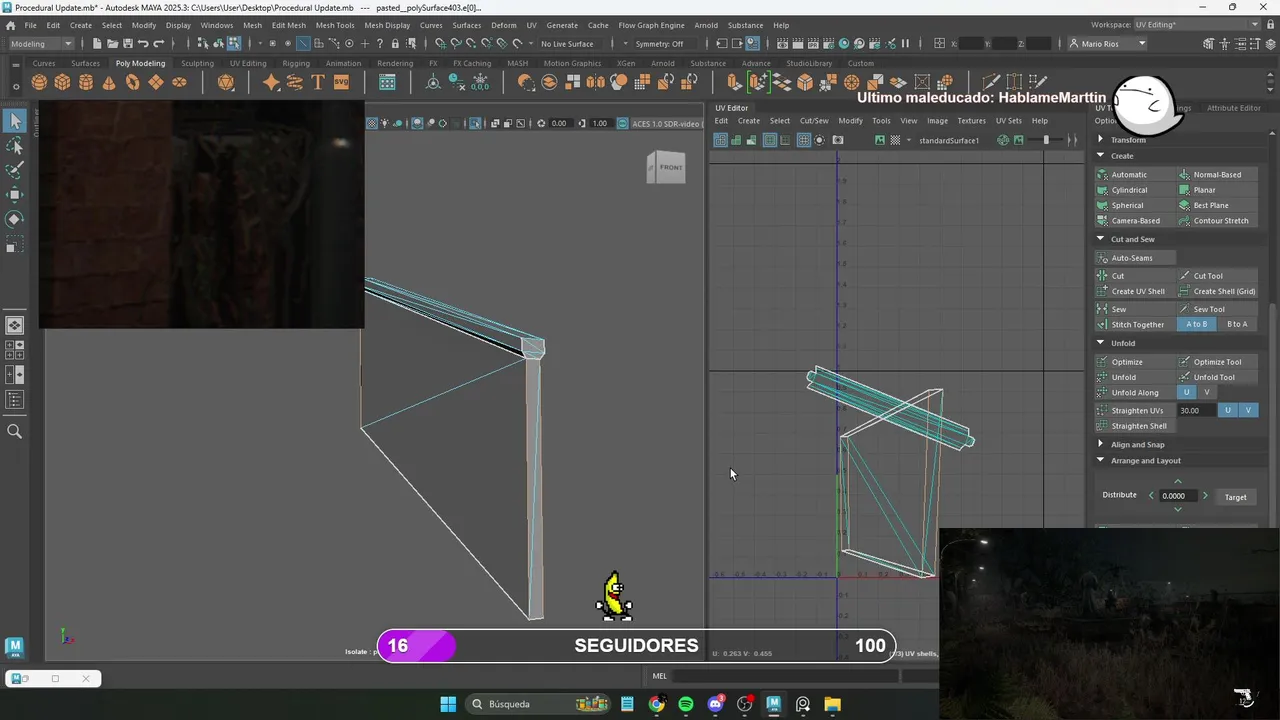Click the SVG import shelf icon
Viewport: 1280px width, 720px height.
click(x=341, y=83)
